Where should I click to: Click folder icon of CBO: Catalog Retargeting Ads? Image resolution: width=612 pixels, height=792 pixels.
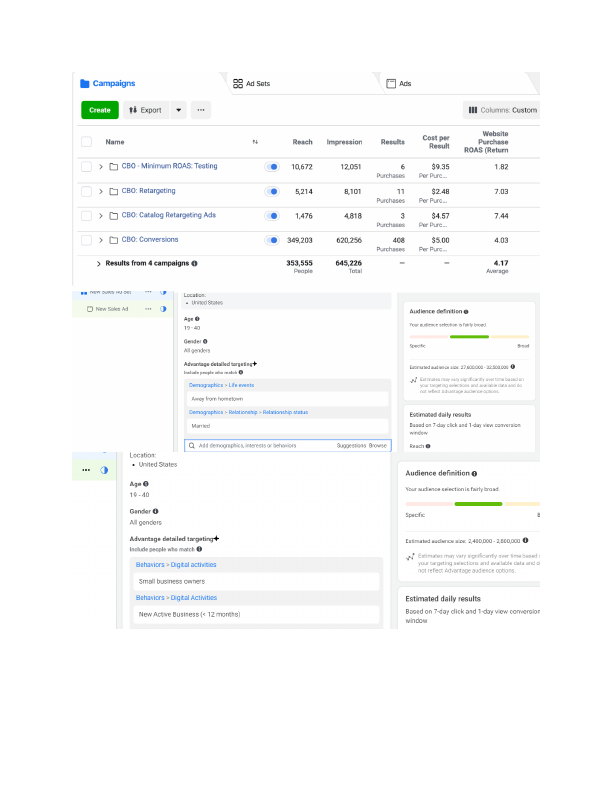[114, 216]
